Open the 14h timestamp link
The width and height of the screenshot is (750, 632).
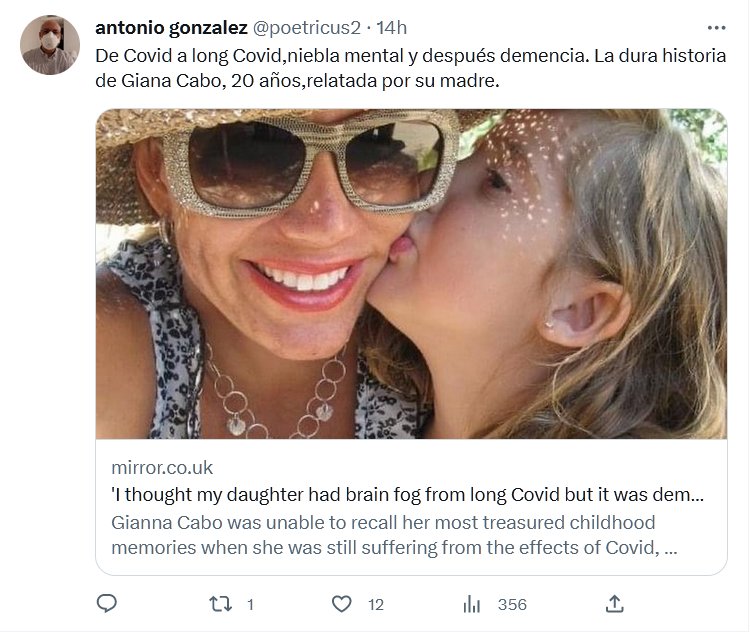click(x=390, y=27)
